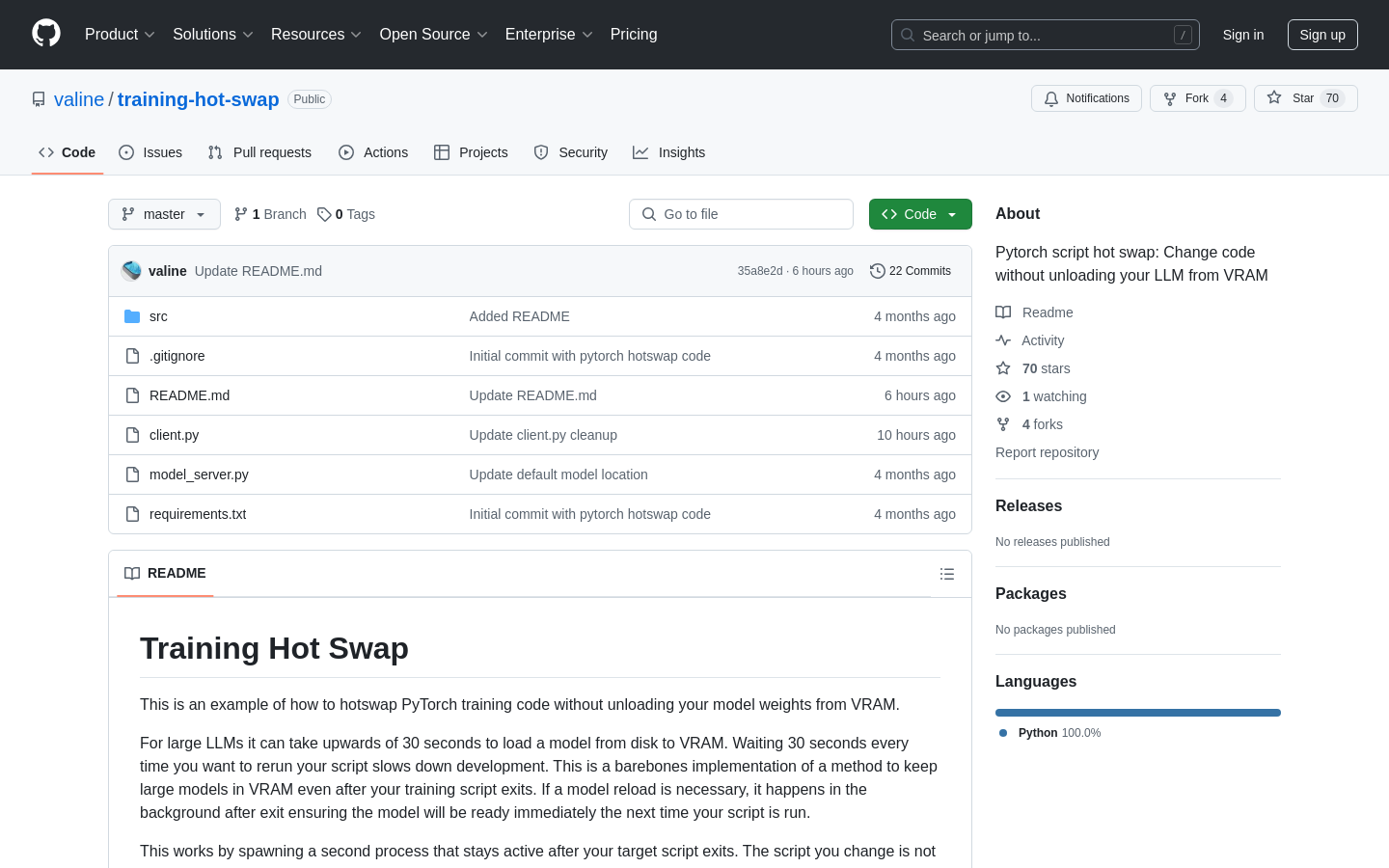Expand the Product menu
The height and width of the screenshot is (868, 1389).
[120, 35]
